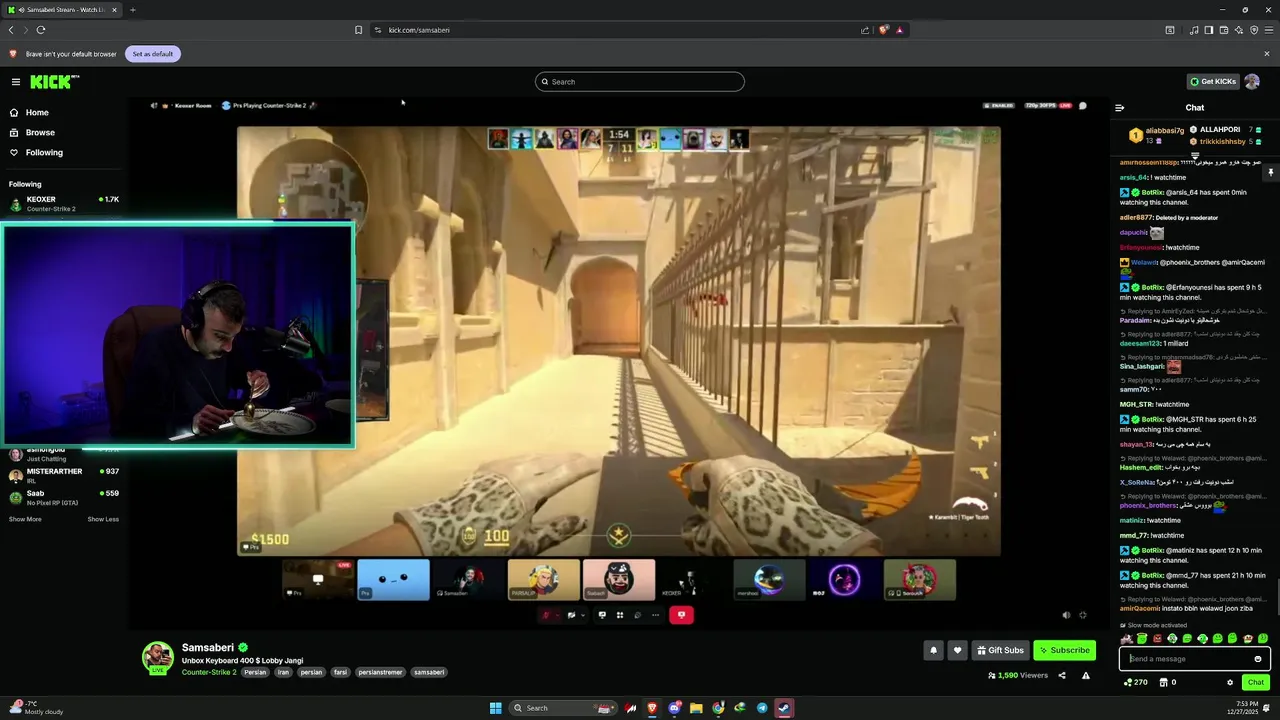Click the taskbar Search box
The width and height of the screenshot is (1280, 720).
pos(563,708)
